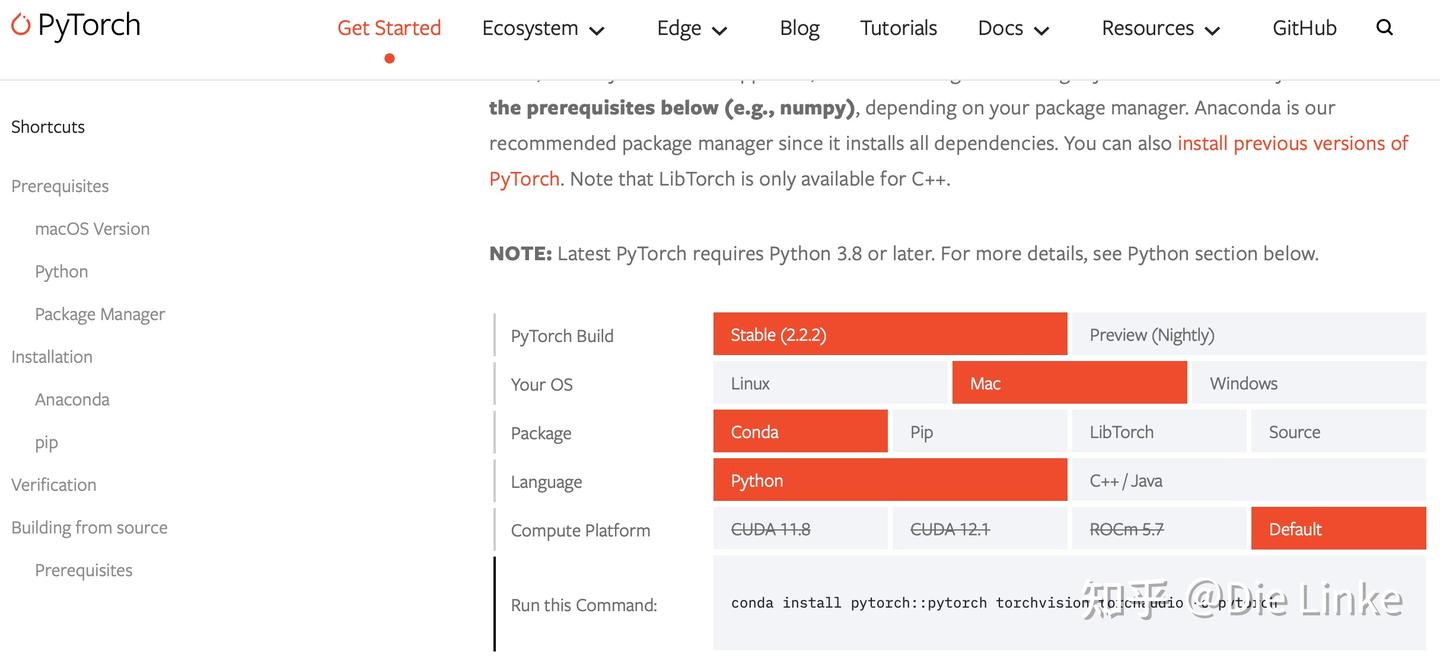Open the search magnifier icon

1384,27
